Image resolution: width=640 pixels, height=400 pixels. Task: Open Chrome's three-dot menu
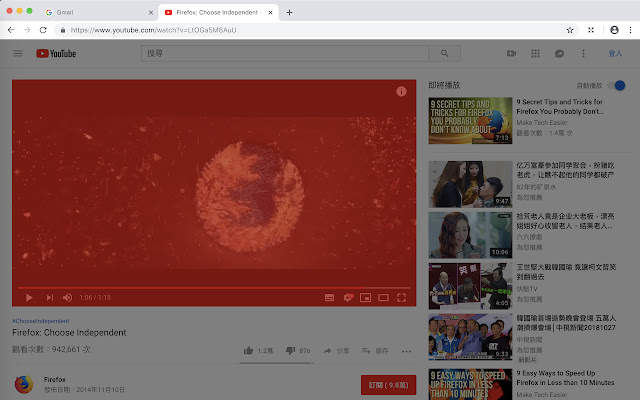tap(630, 30)
